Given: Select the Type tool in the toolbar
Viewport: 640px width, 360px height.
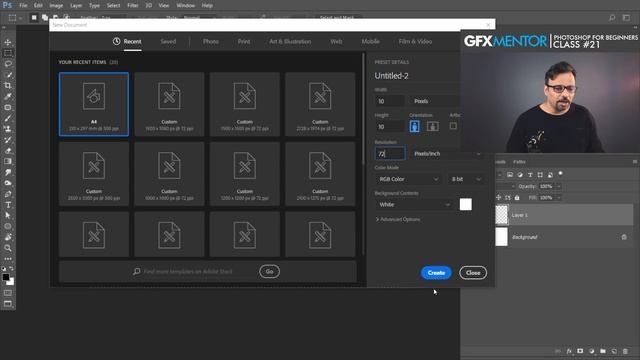Looking at the screenshot, I should 8,205.
